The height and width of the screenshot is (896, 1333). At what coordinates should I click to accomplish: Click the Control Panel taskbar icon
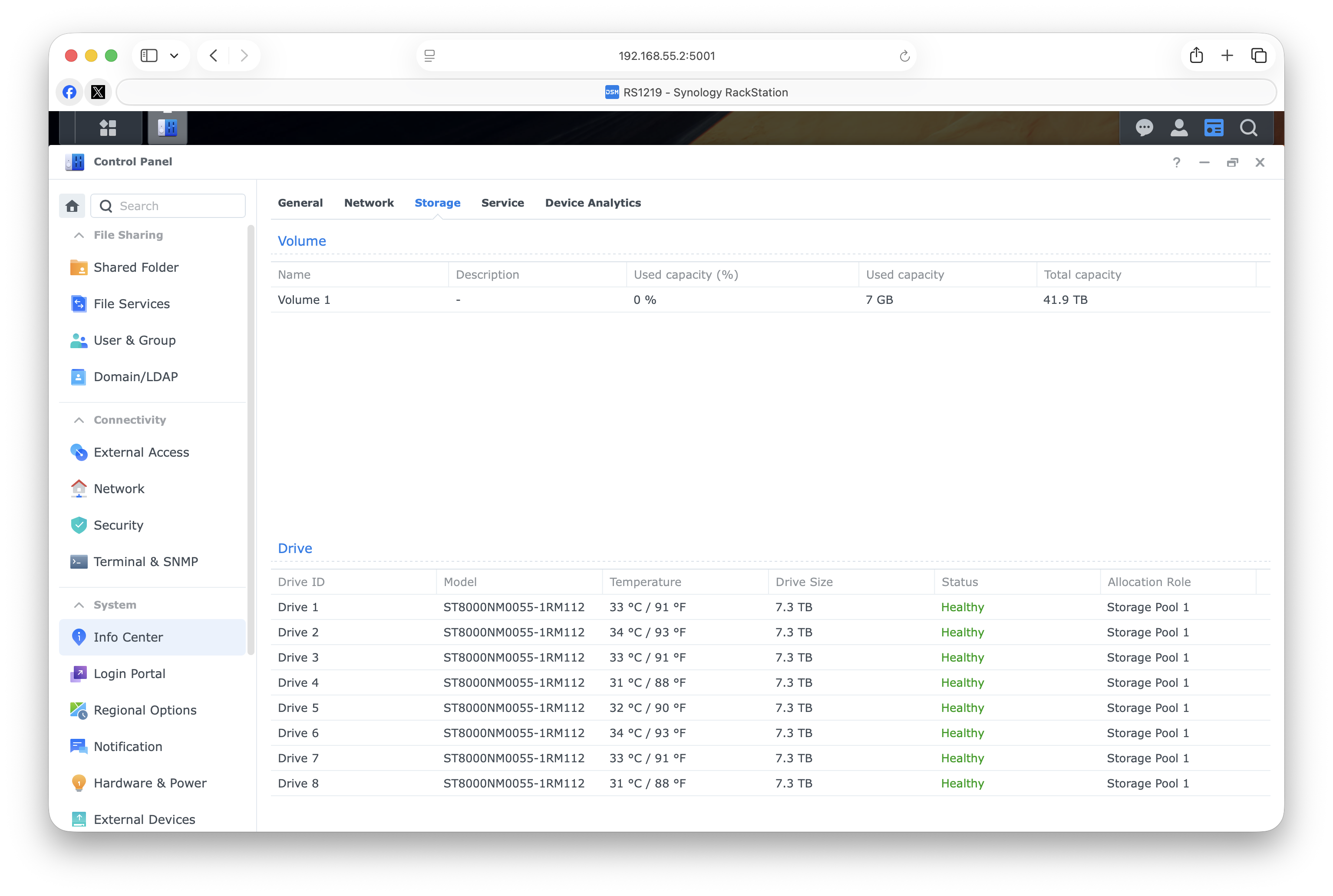168,128
